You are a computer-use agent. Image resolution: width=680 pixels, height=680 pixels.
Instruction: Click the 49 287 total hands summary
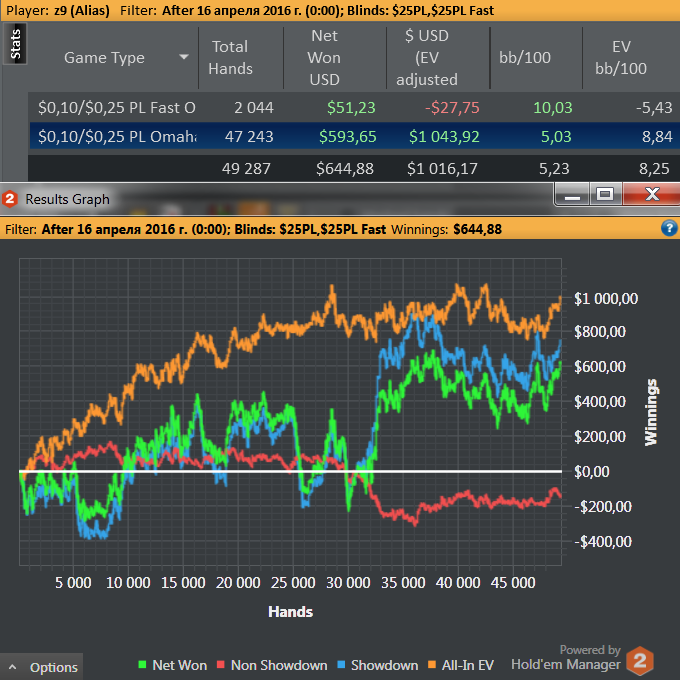click(246, 168)
